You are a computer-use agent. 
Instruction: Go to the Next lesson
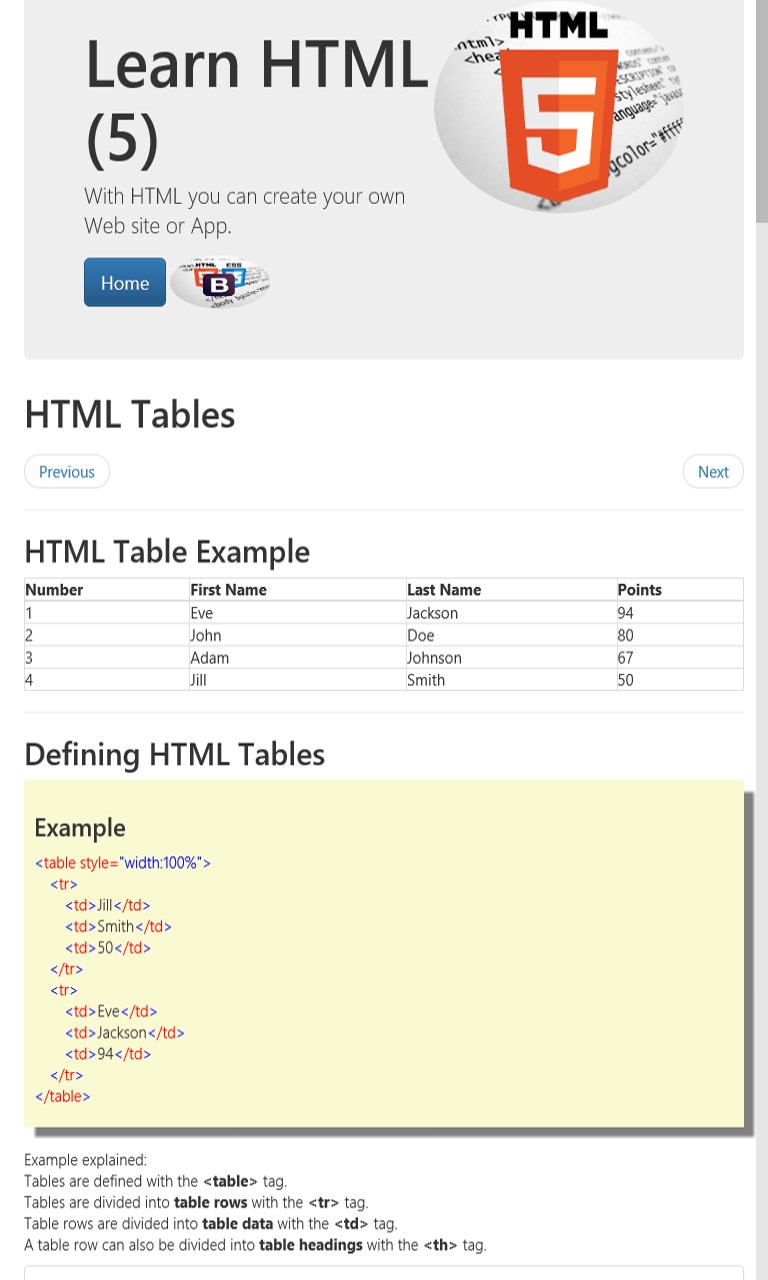713,472
